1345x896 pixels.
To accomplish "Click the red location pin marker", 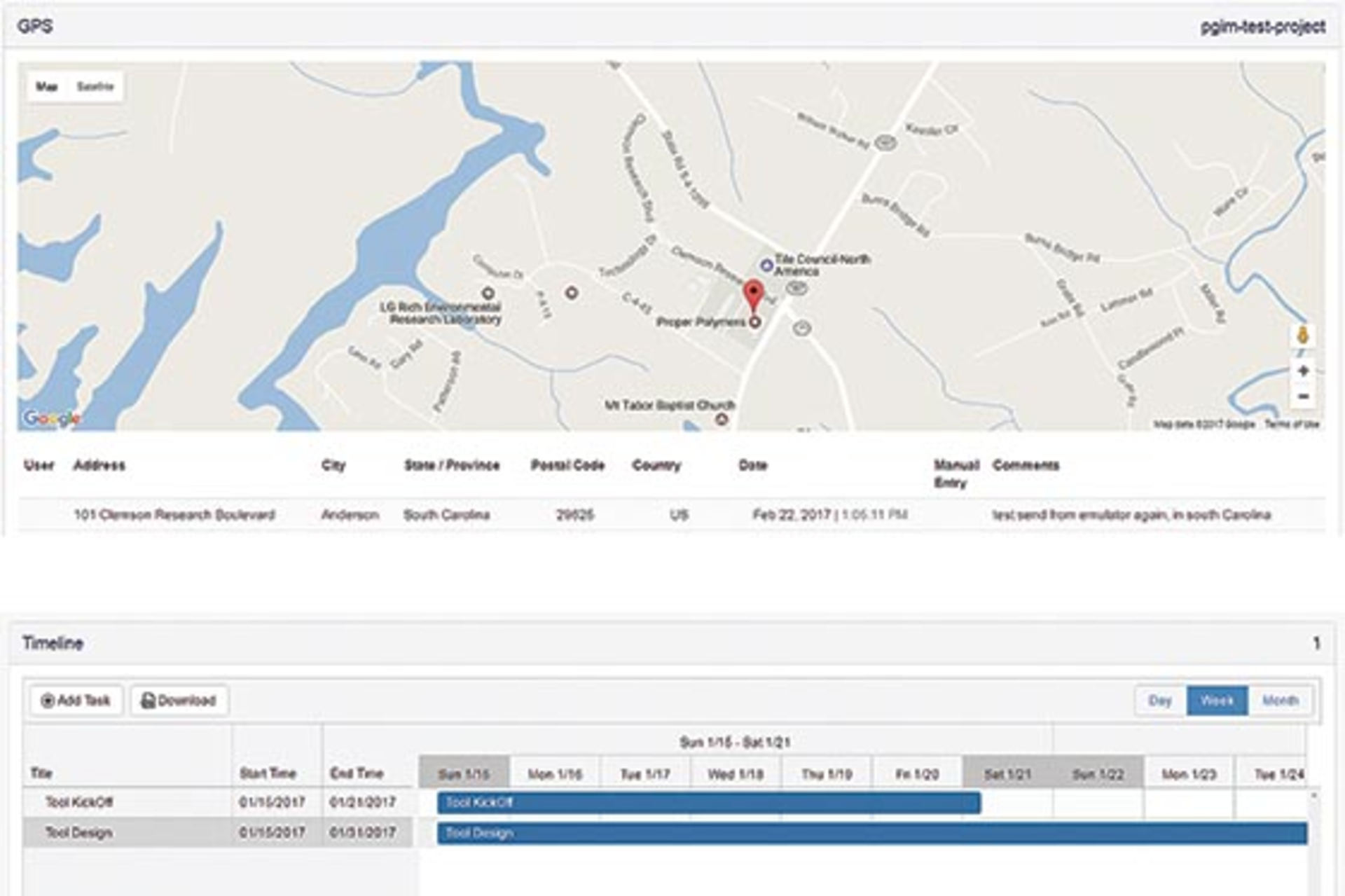I will point(753,294).
